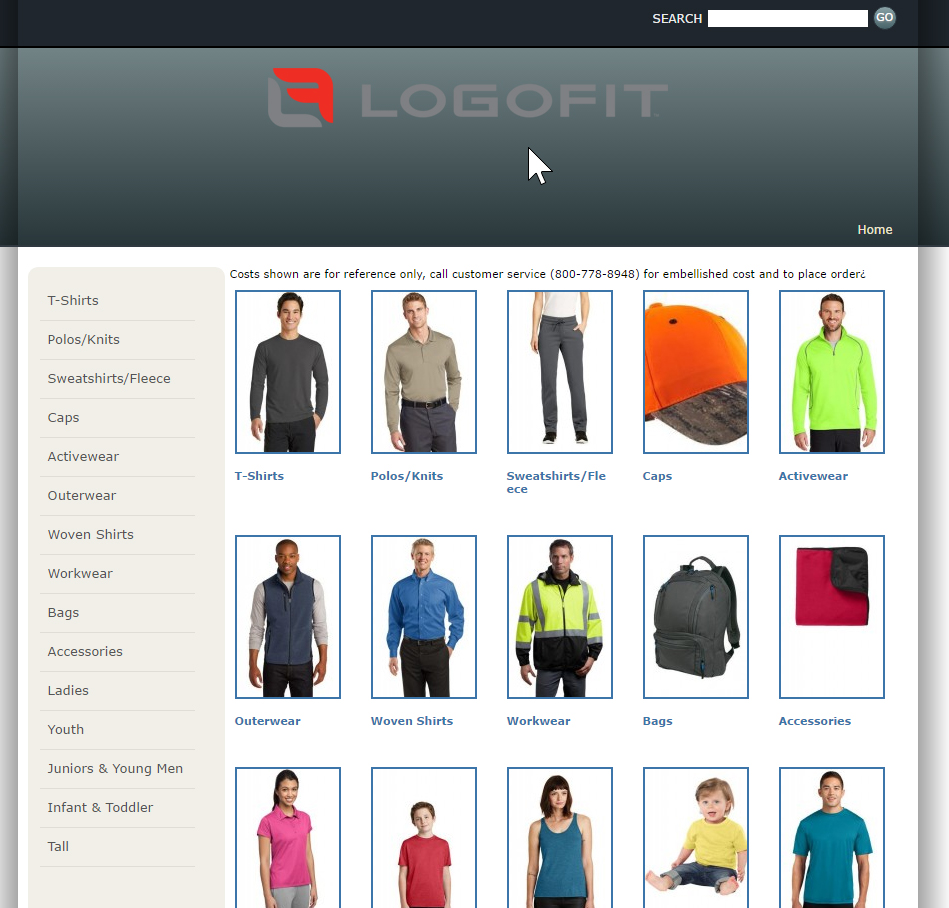This screenshot has width=949, height=908.
Task: Open the Tall category from the sidebar
Action: pyautogui.click(x=57, y=846)
